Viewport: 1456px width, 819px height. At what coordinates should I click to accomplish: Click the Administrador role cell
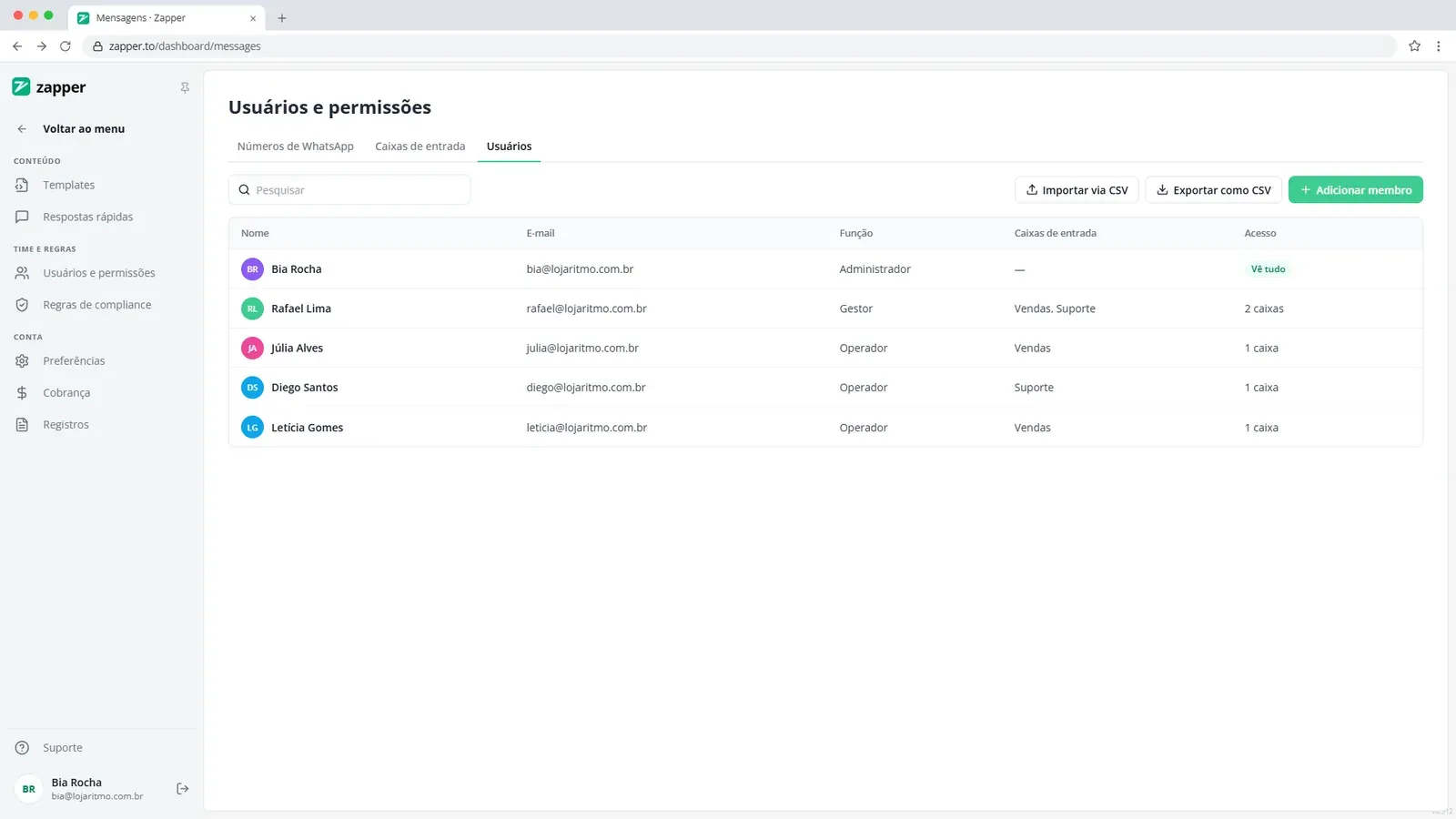tap(875, 269)
